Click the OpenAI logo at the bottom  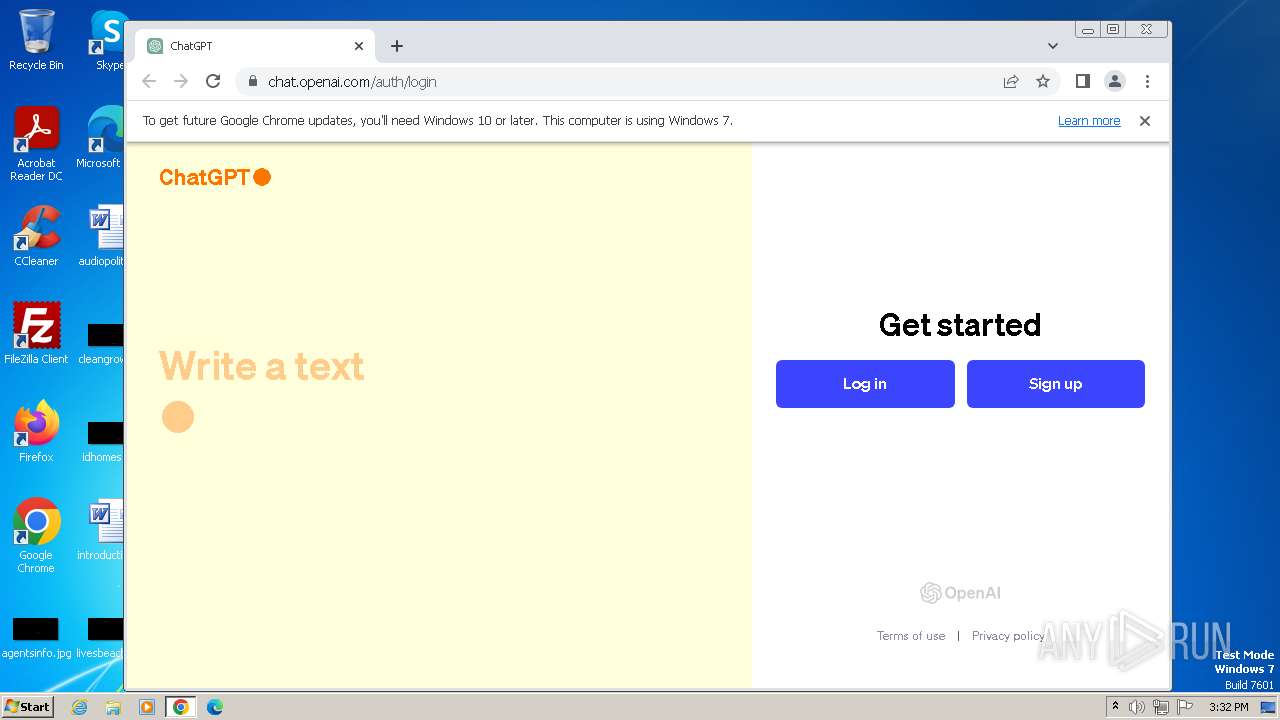click(960, 593)
